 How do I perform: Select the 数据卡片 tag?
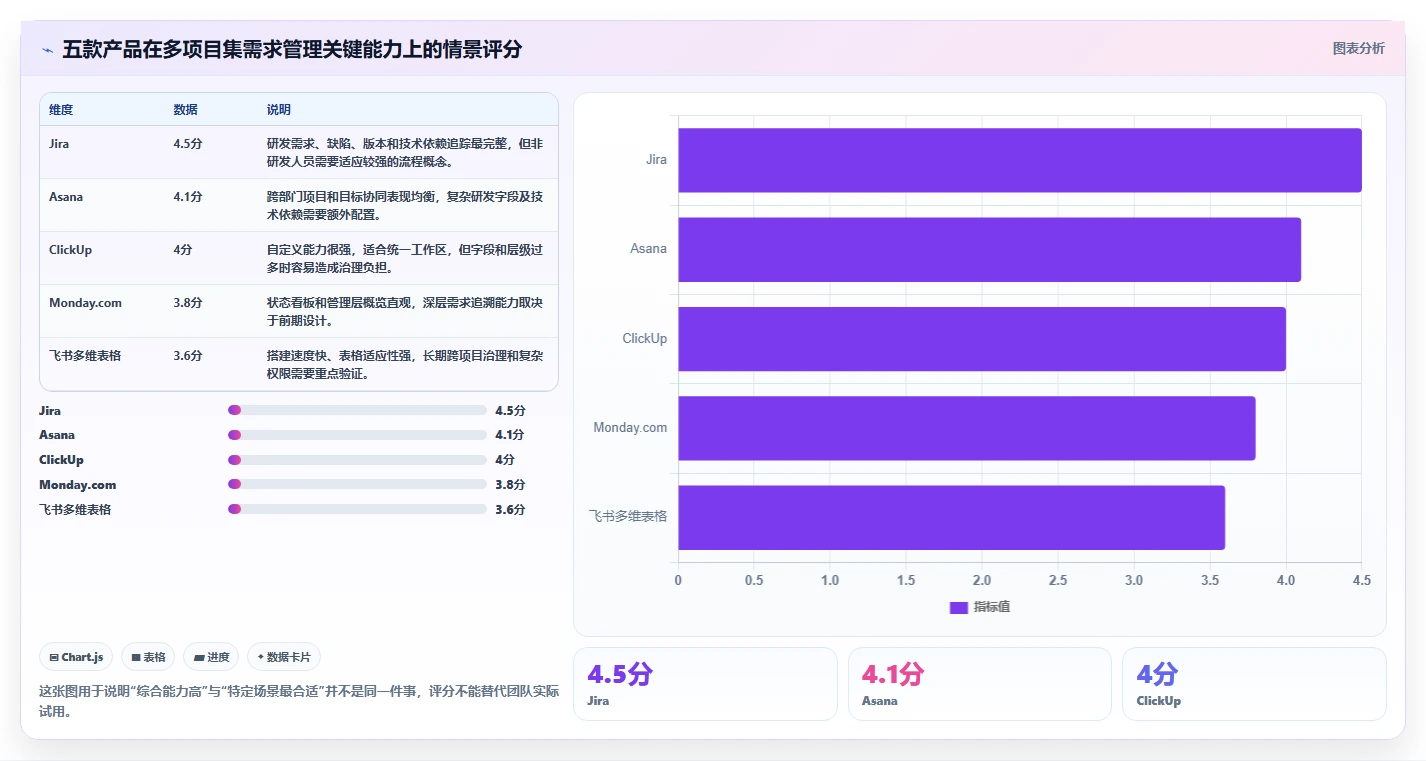[284, 657]
